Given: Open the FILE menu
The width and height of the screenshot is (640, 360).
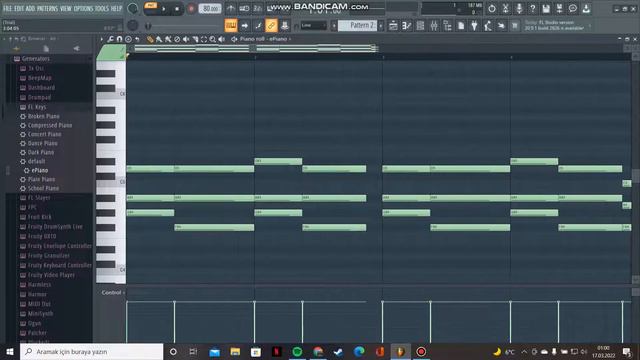Looking at the screenshot, I should 7,8.
